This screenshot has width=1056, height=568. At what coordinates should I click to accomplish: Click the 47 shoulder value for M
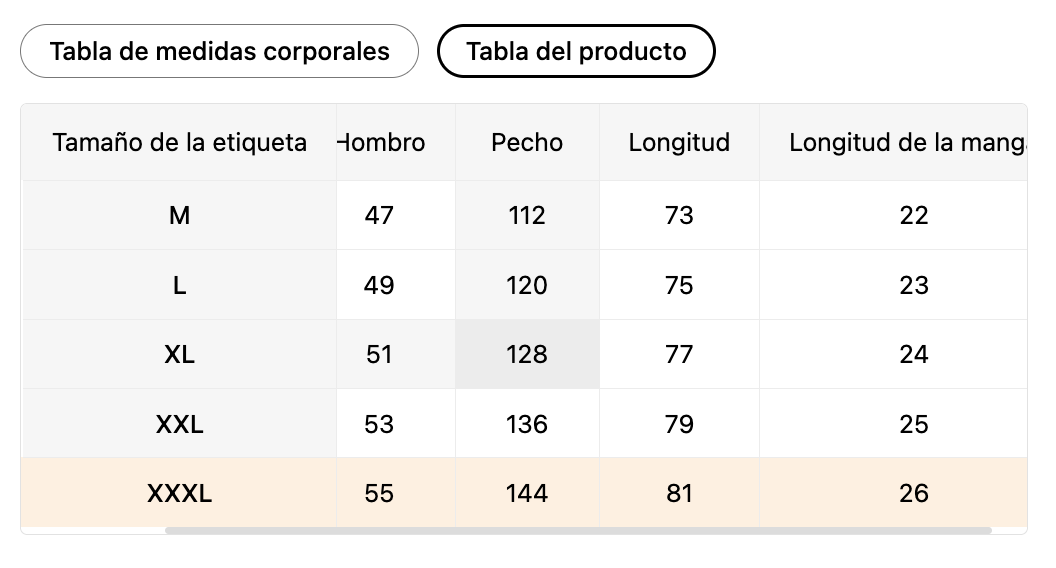[x=379, y=216]
